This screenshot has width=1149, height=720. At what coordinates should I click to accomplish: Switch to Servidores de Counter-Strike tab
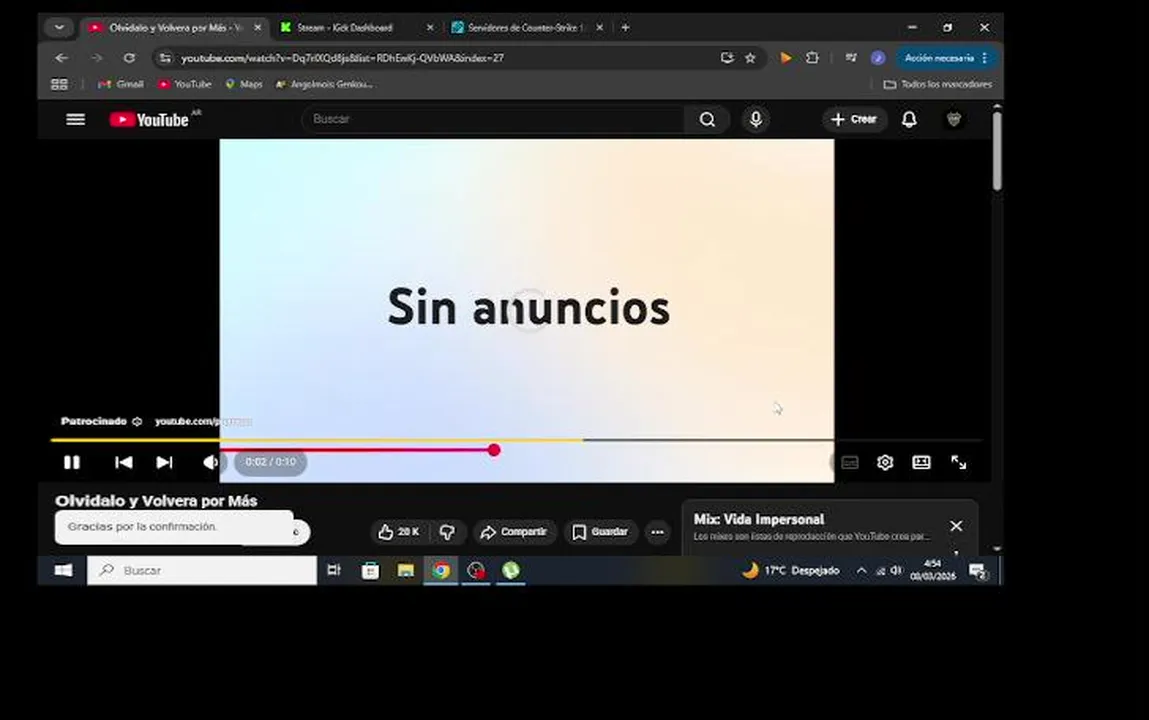tap(528, 28)
